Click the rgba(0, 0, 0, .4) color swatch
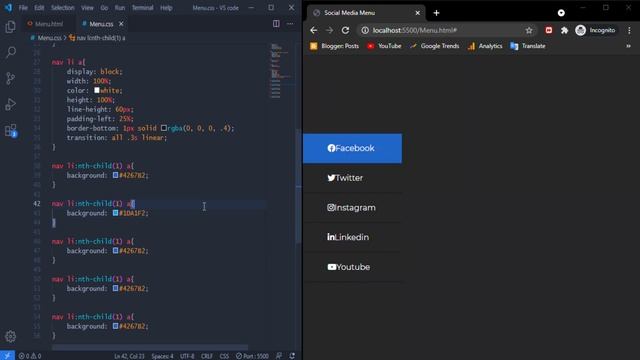 coord(164,128)
